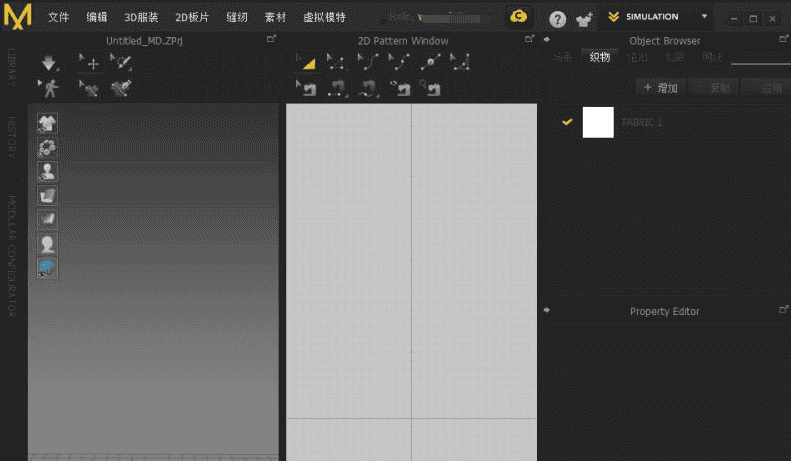The width and height of the screenshot is (791, 461).
Task: Click the yellow cloud account icon
Action: pos(518,17)
